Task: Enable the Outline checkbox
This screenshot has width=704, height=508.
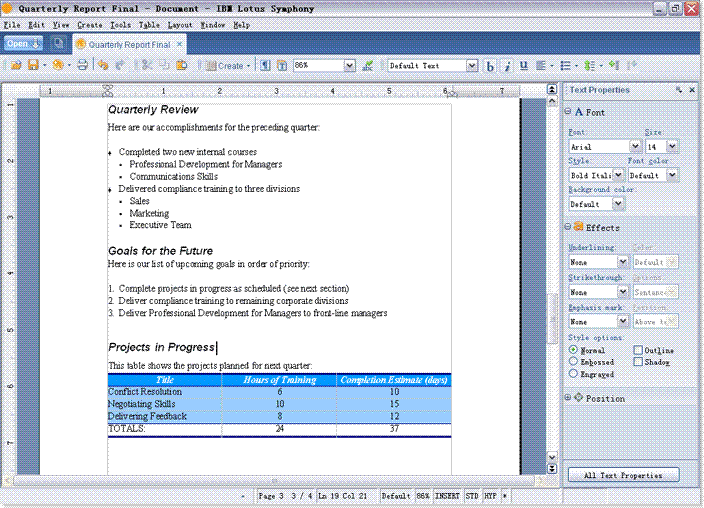Action: coord(638,349)
